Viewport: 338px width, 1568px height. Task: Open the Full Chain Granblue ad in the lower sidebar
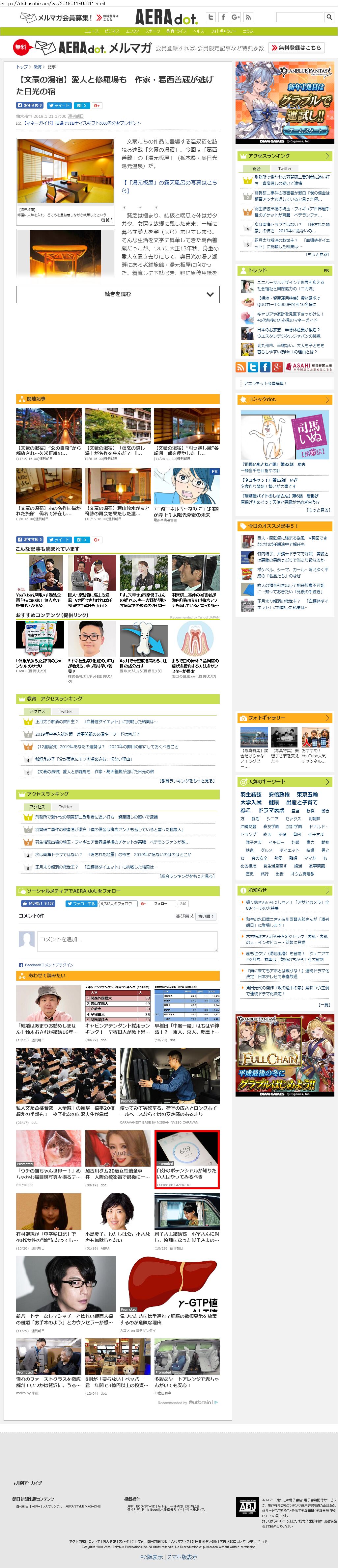coord(285,1055)
